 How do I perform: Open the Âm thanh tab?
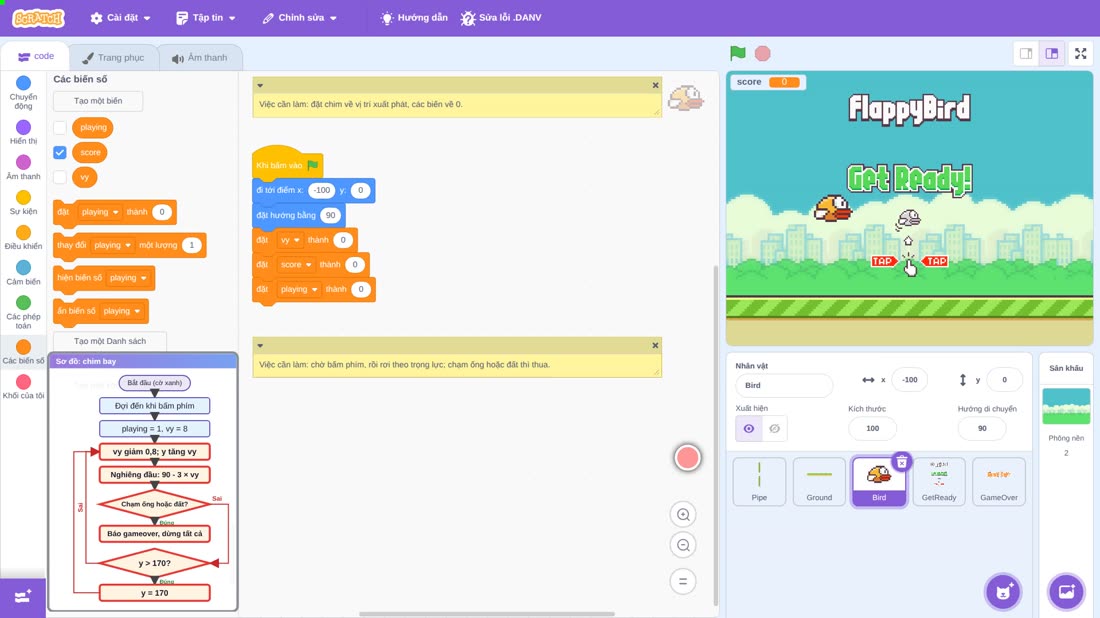point(200,58)
